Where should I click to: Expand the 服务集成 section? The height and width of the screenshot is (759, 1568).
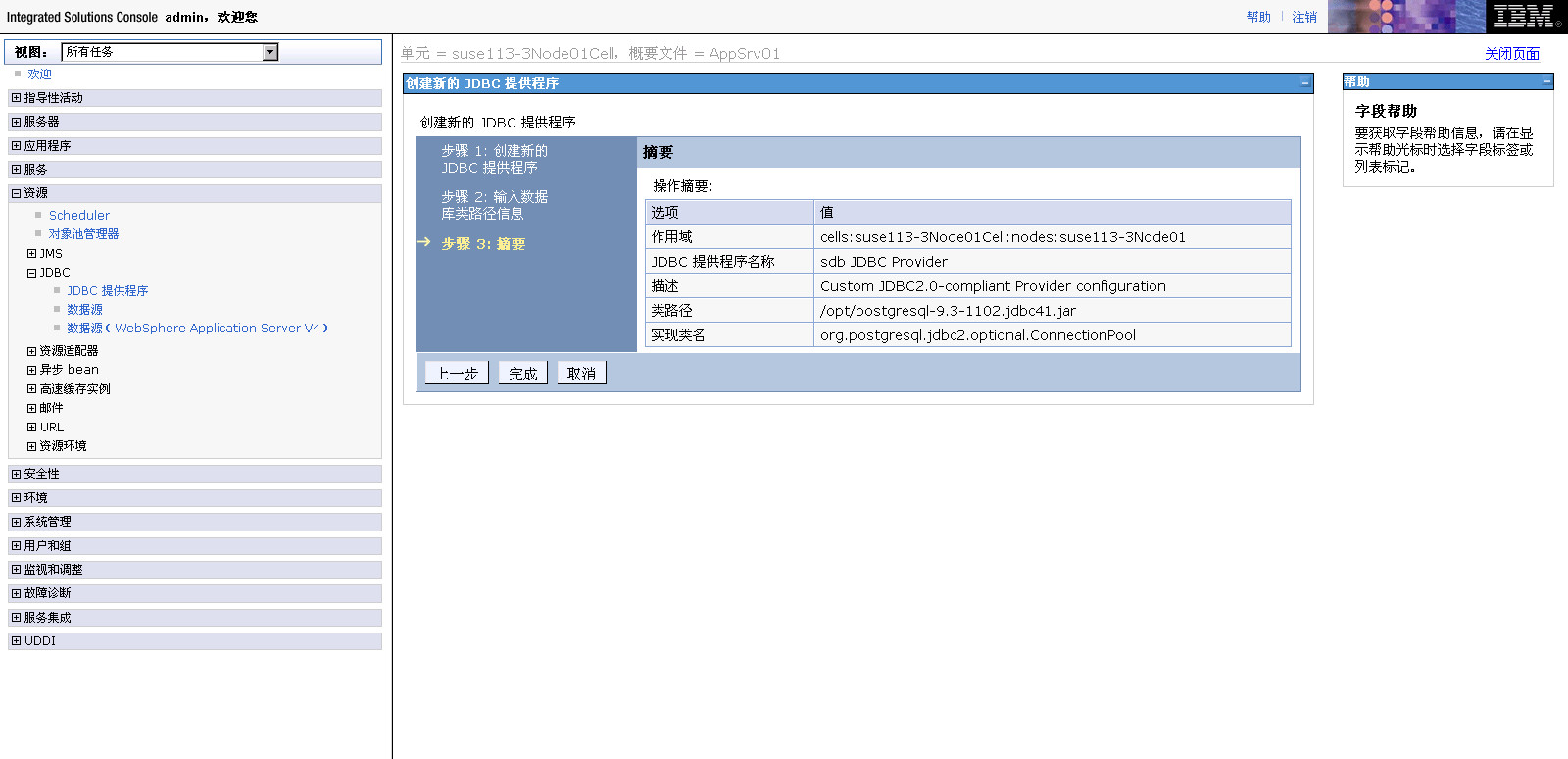16,618
